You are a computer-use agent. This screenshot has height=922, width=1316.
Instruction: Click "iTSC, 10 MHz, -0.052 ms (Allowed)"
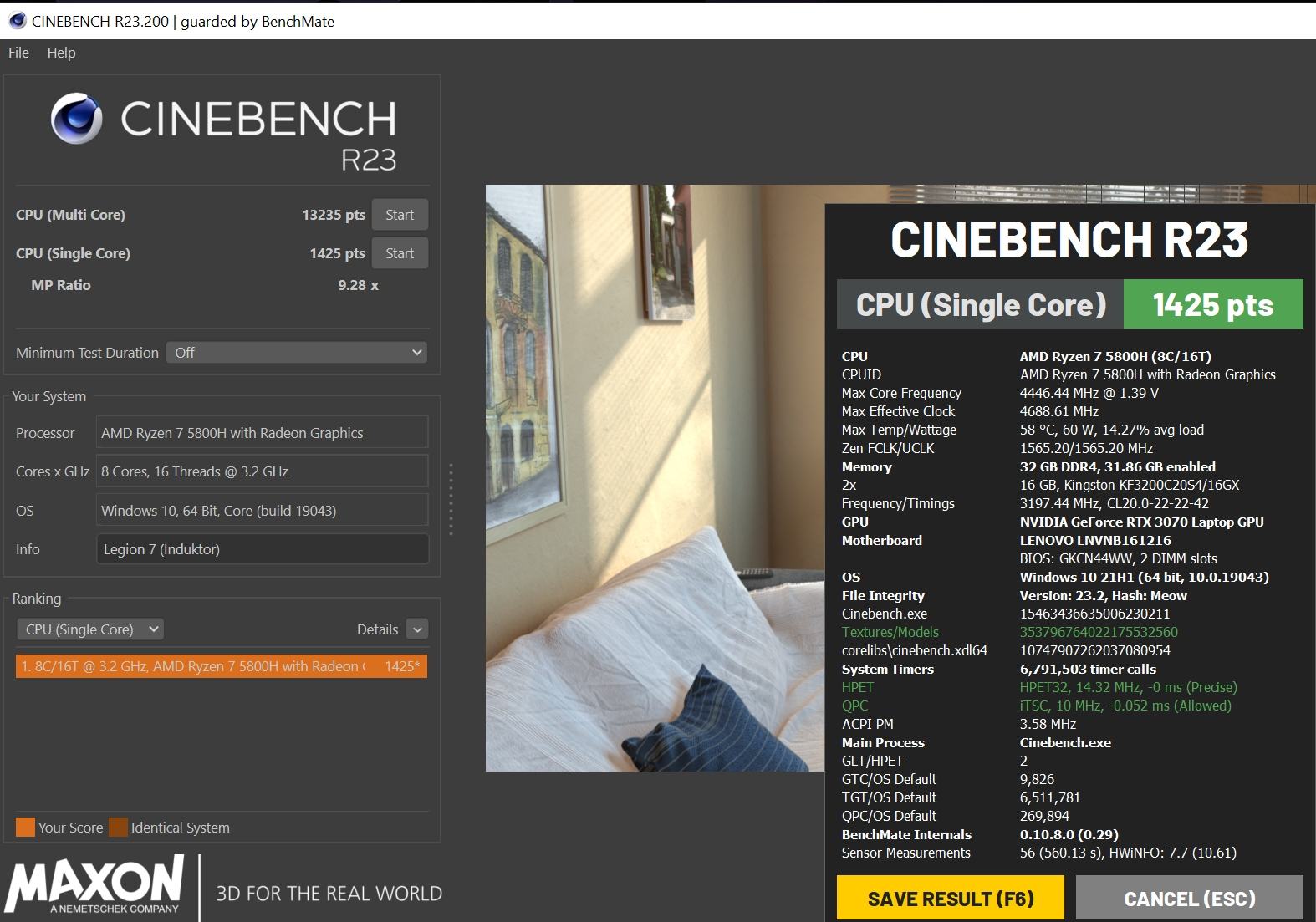1125,706
